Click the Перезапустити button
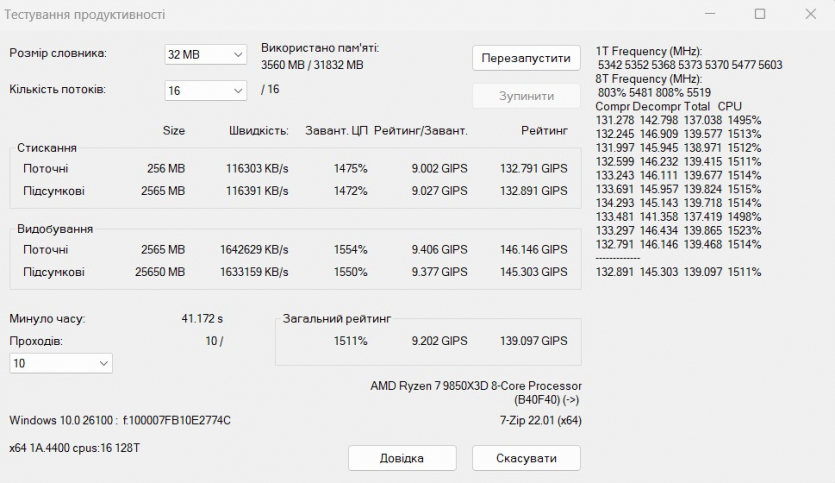Screen dimensions: 835x483 [526, 58]
